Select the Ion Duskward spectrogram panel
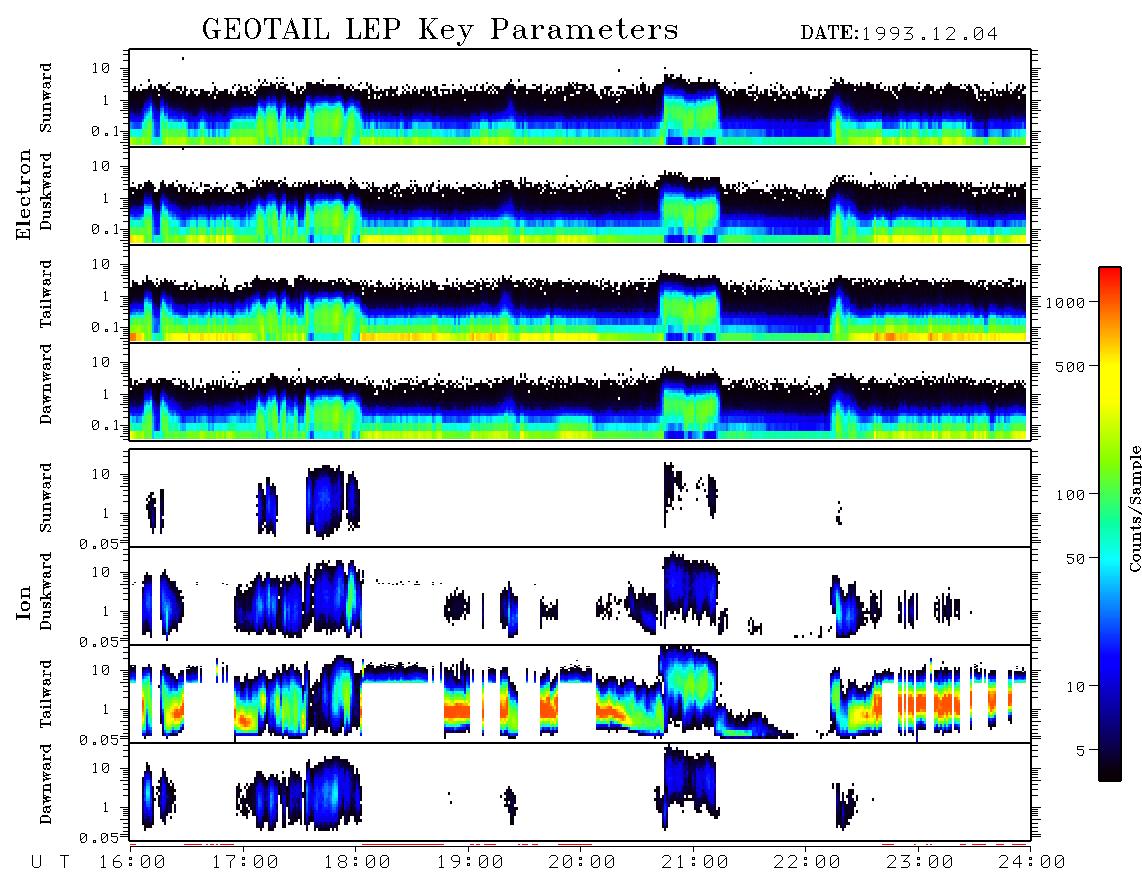The image size is (1142, 880). click(x=580, y=596)
